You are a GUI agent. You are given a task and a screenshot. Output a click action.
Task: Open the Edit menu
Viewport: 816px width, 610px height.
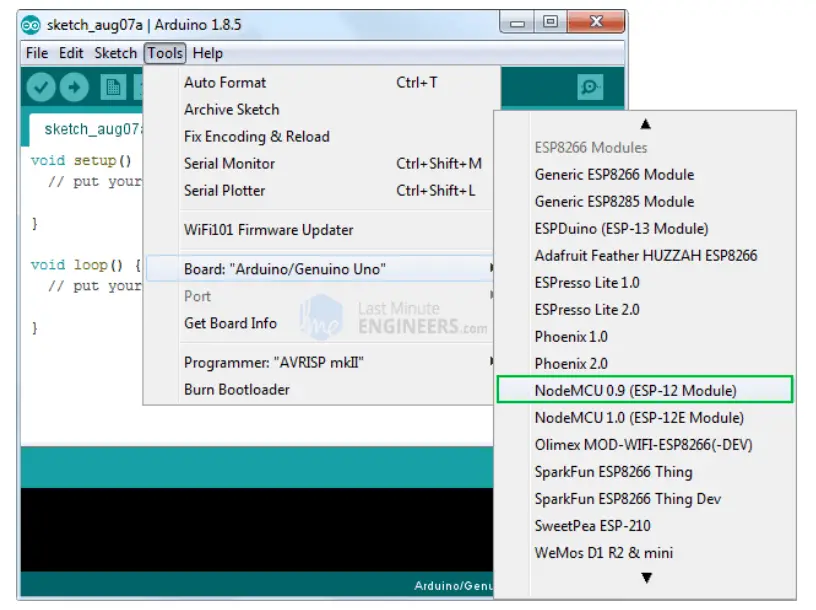point(71,53)
